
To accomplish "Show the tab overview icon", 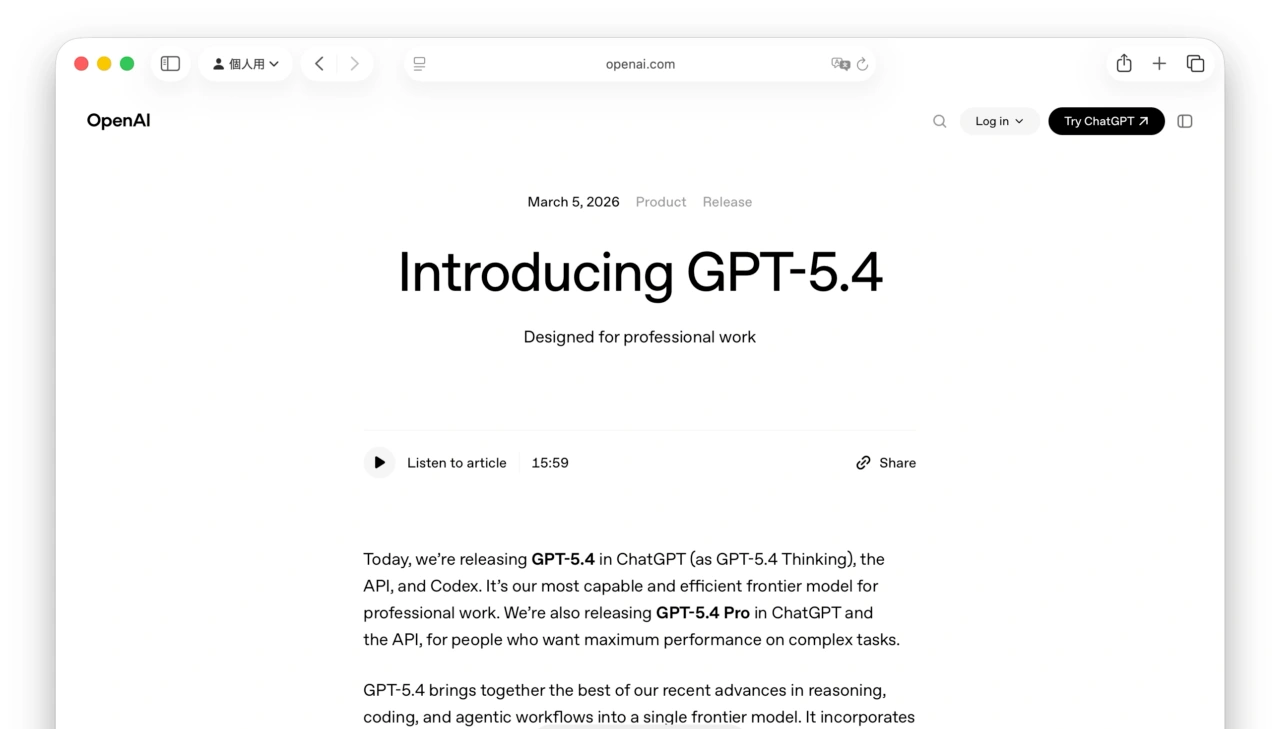I will pos(1196,63).
